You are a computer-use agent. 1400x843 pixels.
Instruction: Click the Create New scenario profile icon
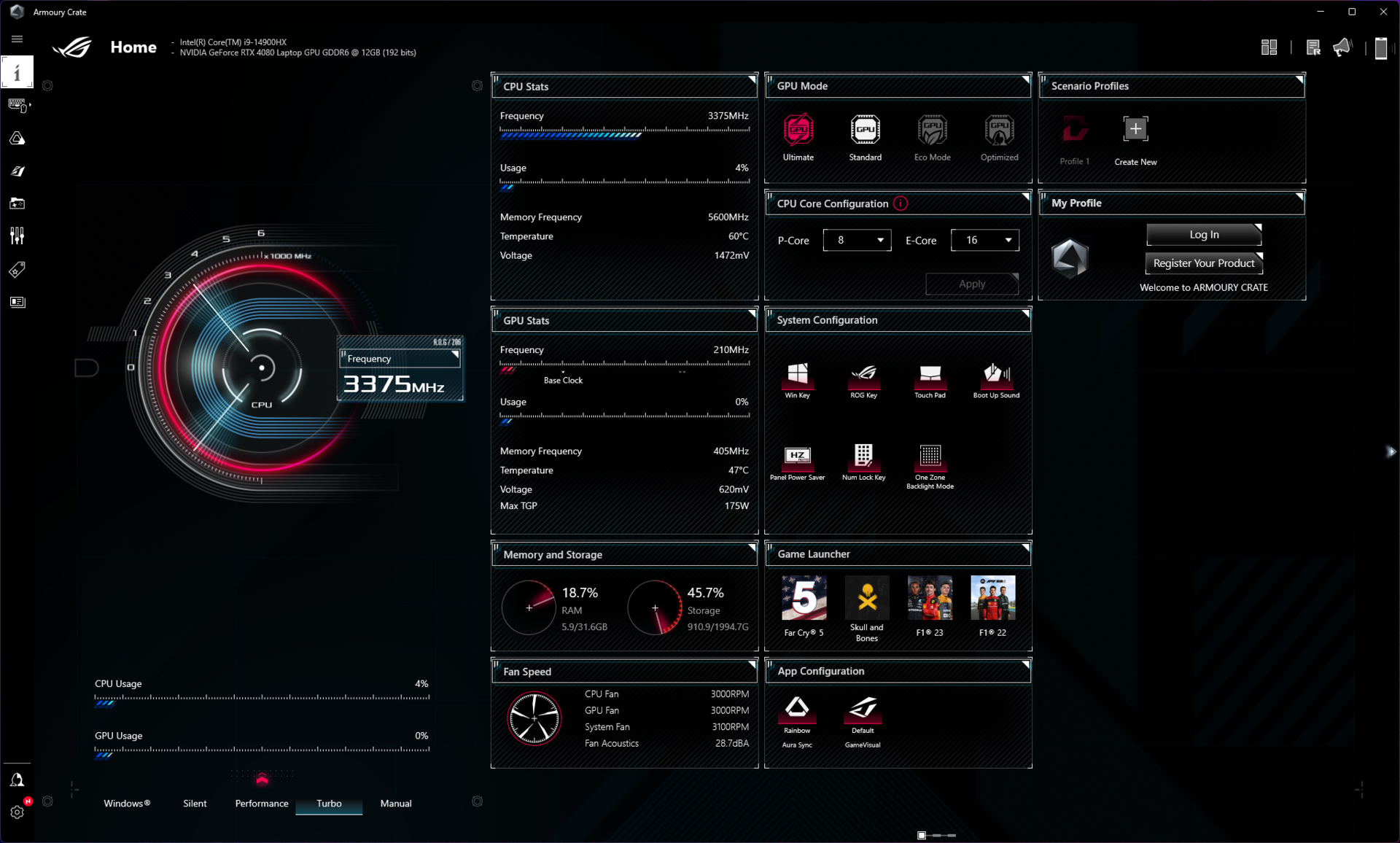(1135, 130)
